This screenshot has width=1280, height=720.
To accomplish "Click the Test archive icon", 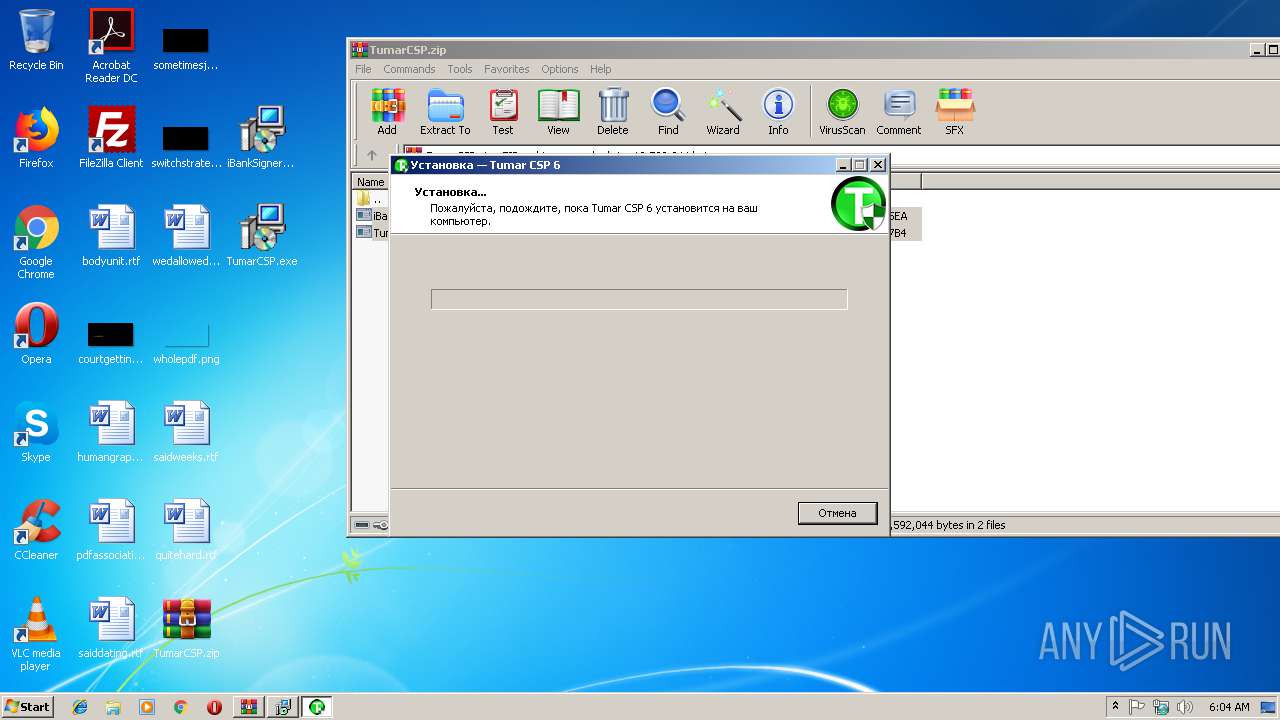I will [503, 111].
